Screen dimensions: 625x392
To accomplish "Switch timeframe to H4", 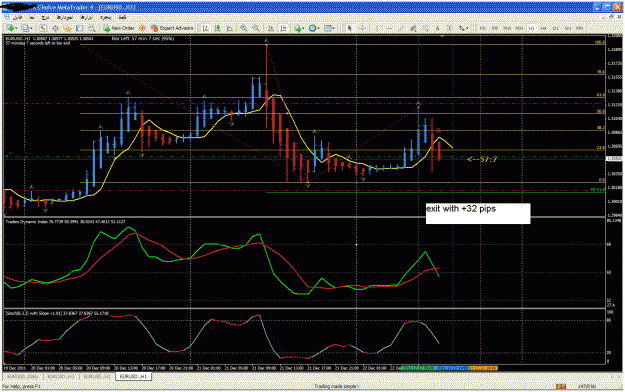I will pos(543,28).
